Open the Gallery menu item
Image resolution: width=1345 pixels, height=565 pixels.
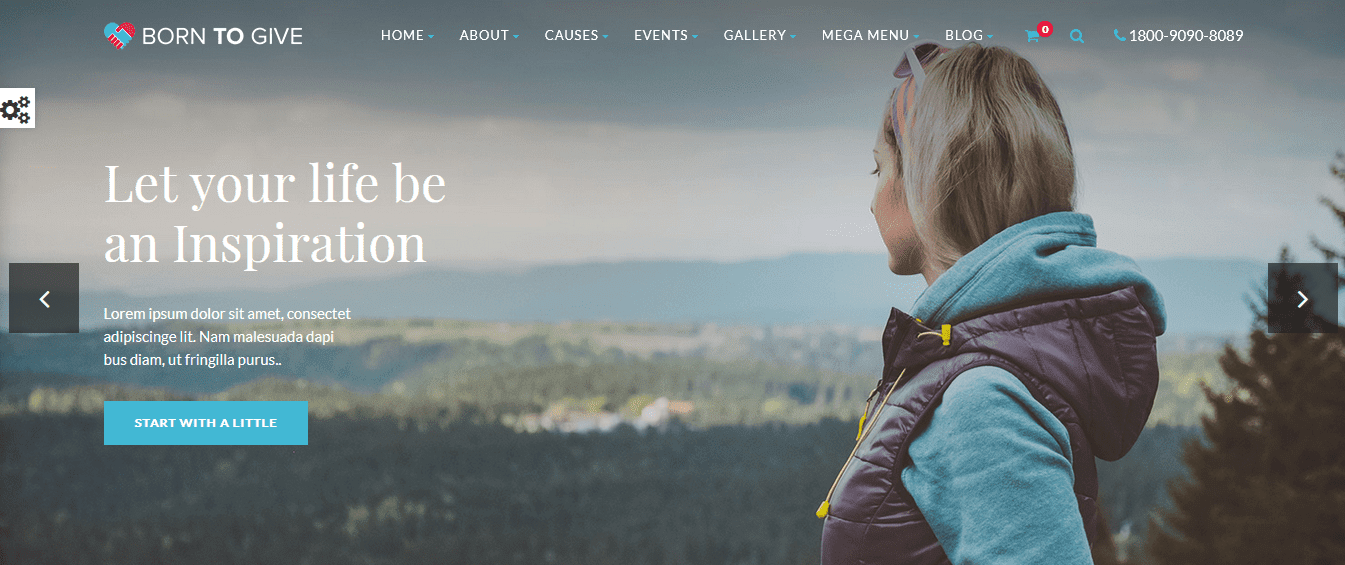tap(760, 36)
